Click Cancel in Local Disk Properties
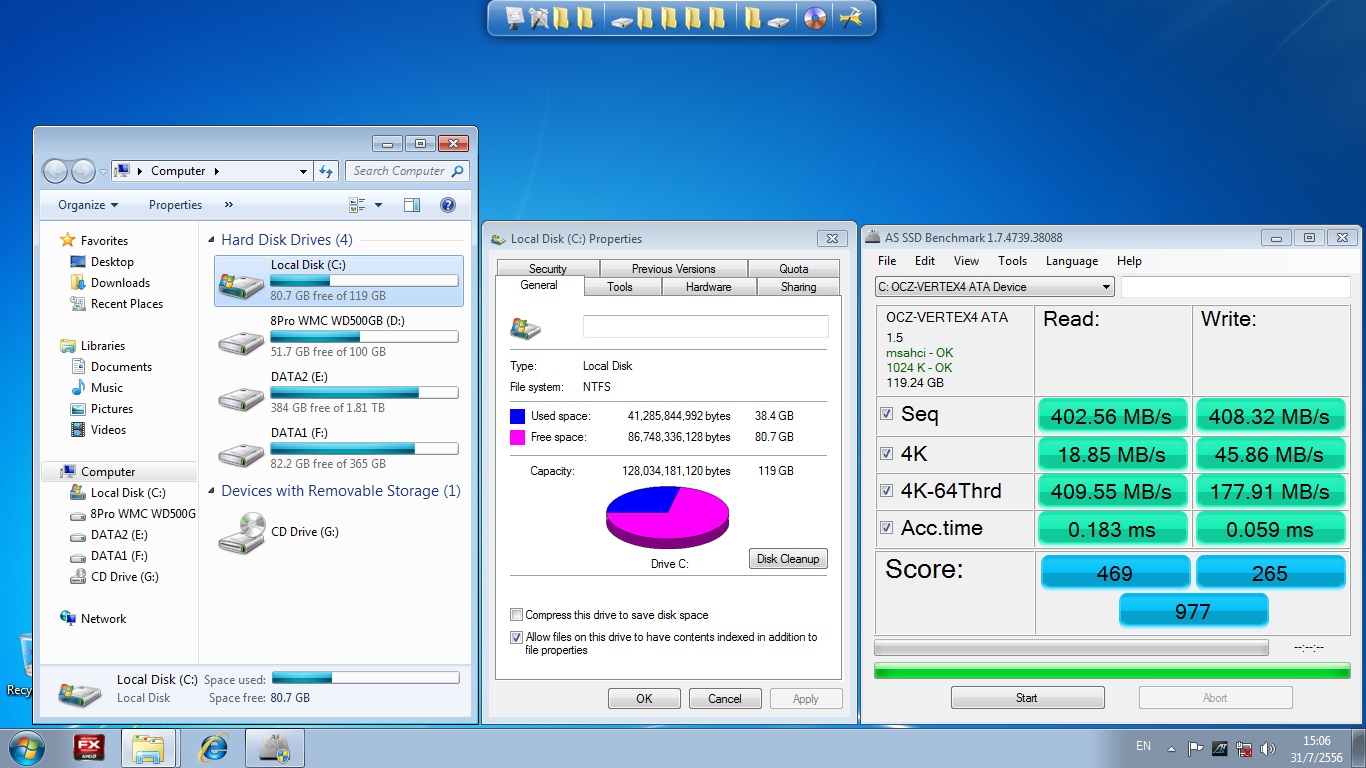Screen dimensions: 1366x768 725,699
